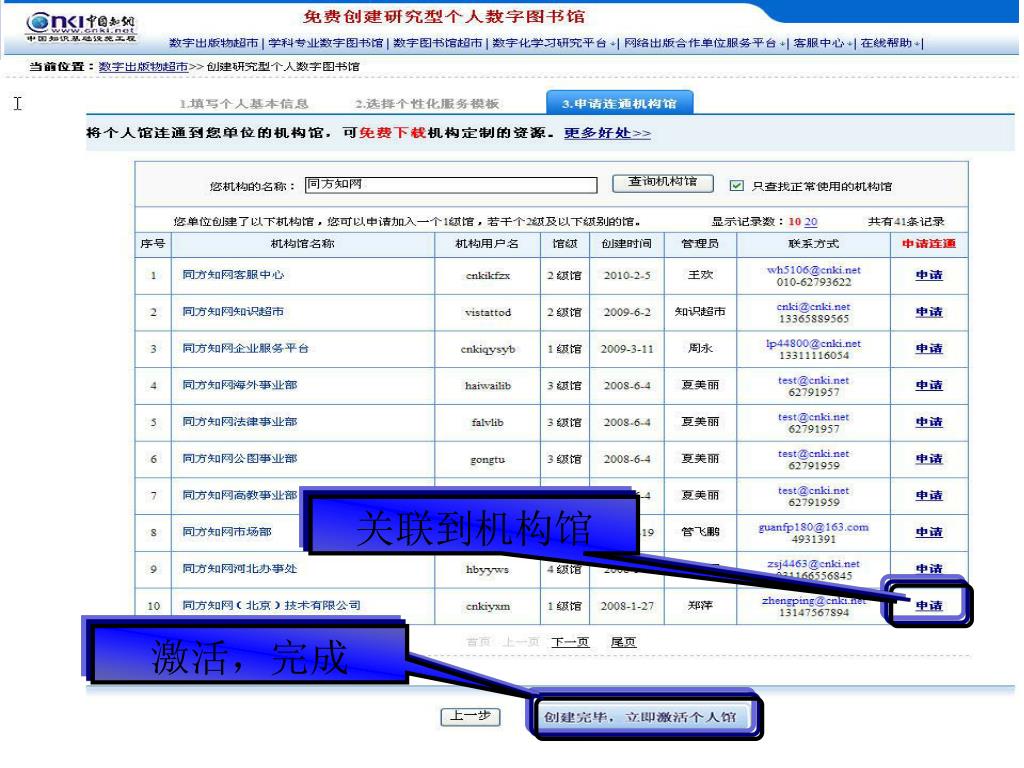Jump to 尾页 of results
The image size is (1024, 768).
[x=623, y=642]
